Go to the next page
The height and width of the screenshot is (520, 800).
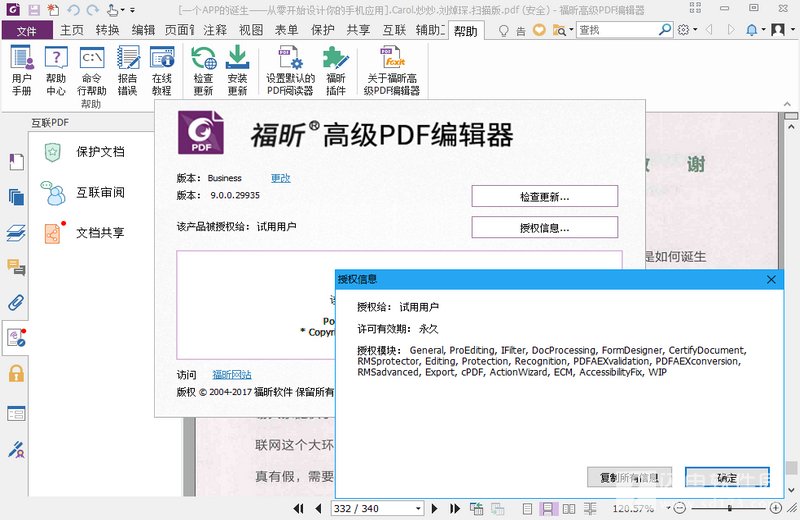tap(435, 508)
